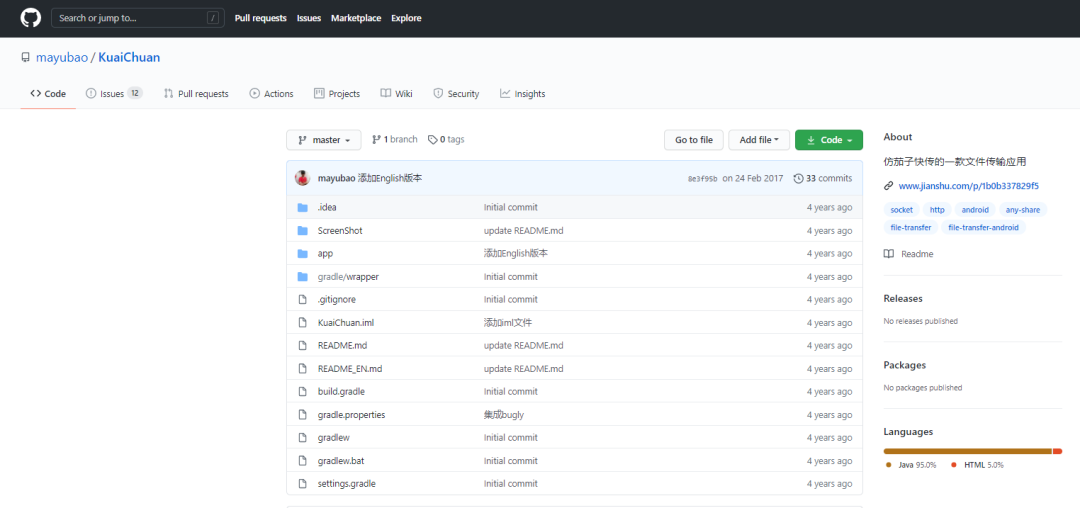Image resolution: width=1080 pixels, height=508 pixels.
Task: Click the gradlew file icon
Action: click(x=302, y=438)
